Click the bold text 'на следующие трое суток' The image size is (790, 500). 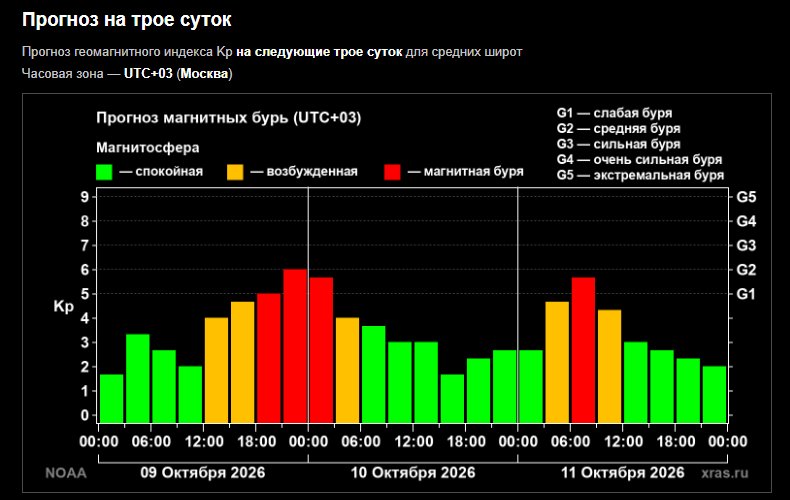click(319, 52)
